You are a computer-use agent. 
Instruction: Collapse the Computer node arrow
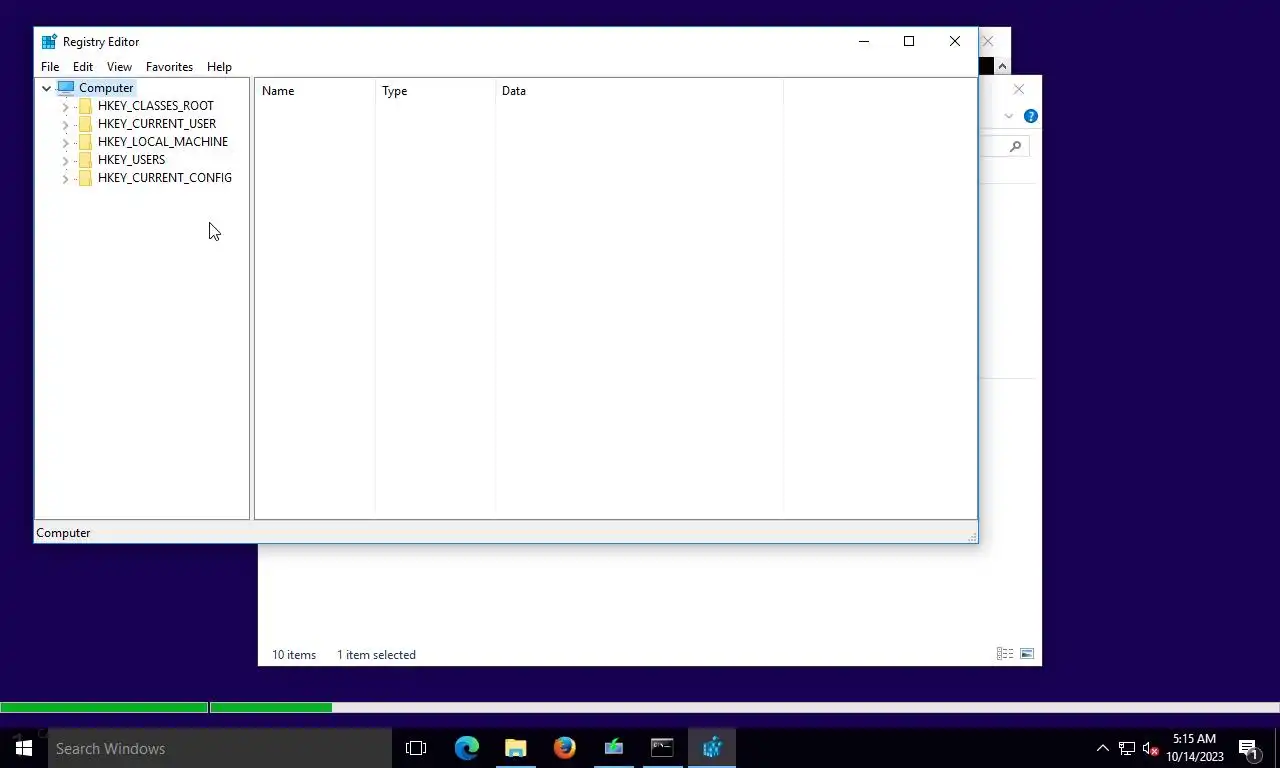click(46, 88)
